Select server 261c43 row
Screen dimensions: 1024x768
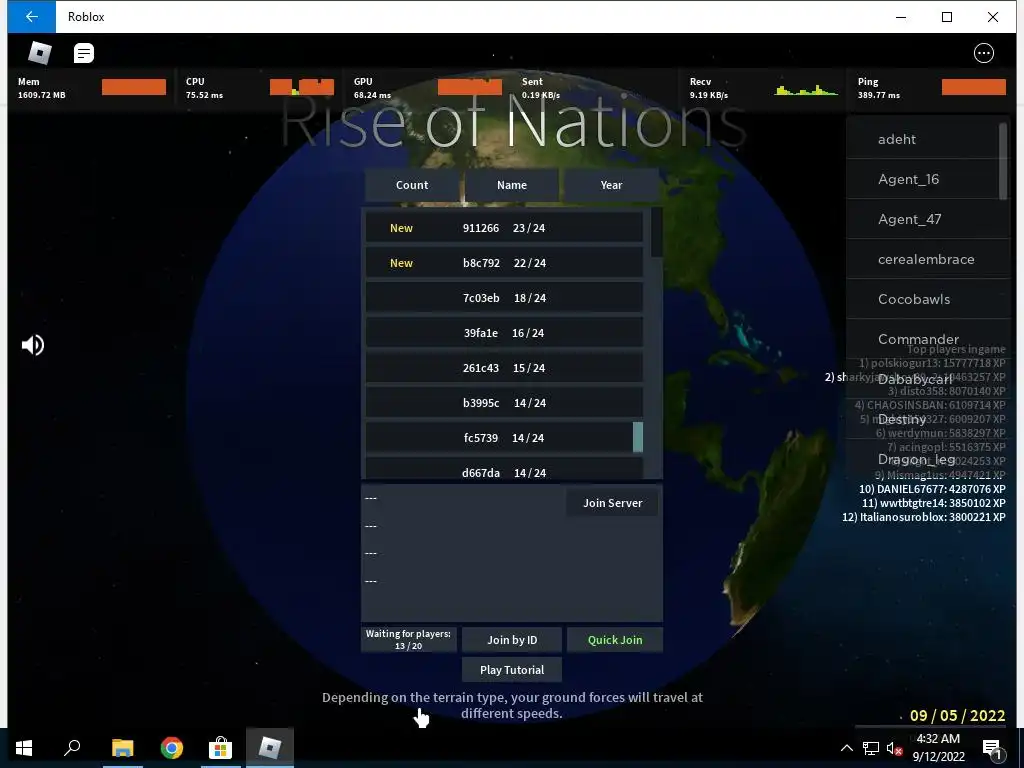[504, 368]
